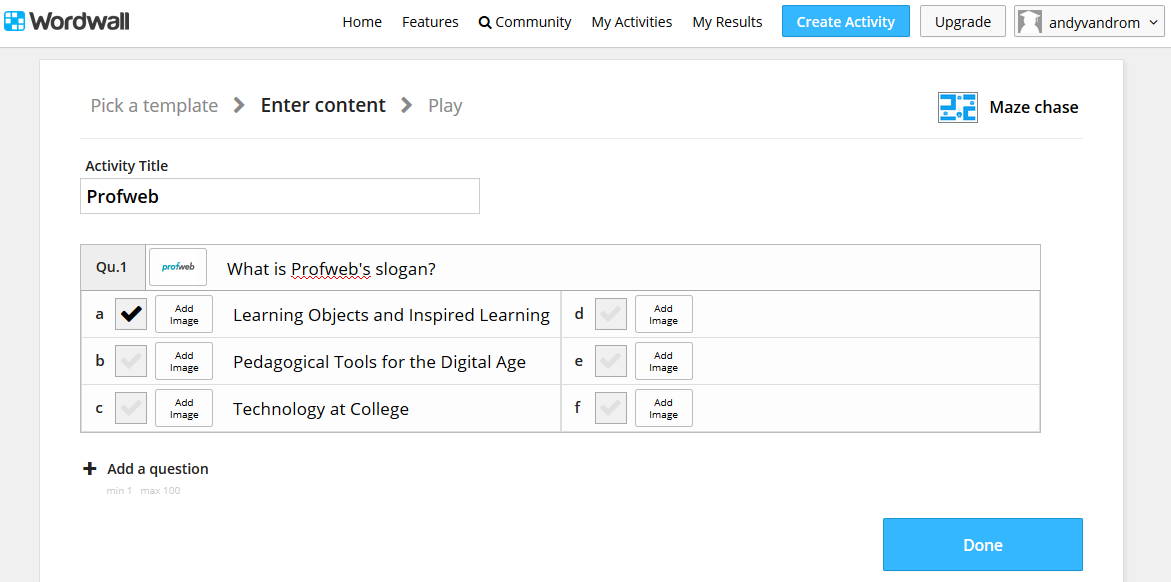Add an image to answer e
The height and width of the screenshot is (582, 1171).
tap(664, 362)
